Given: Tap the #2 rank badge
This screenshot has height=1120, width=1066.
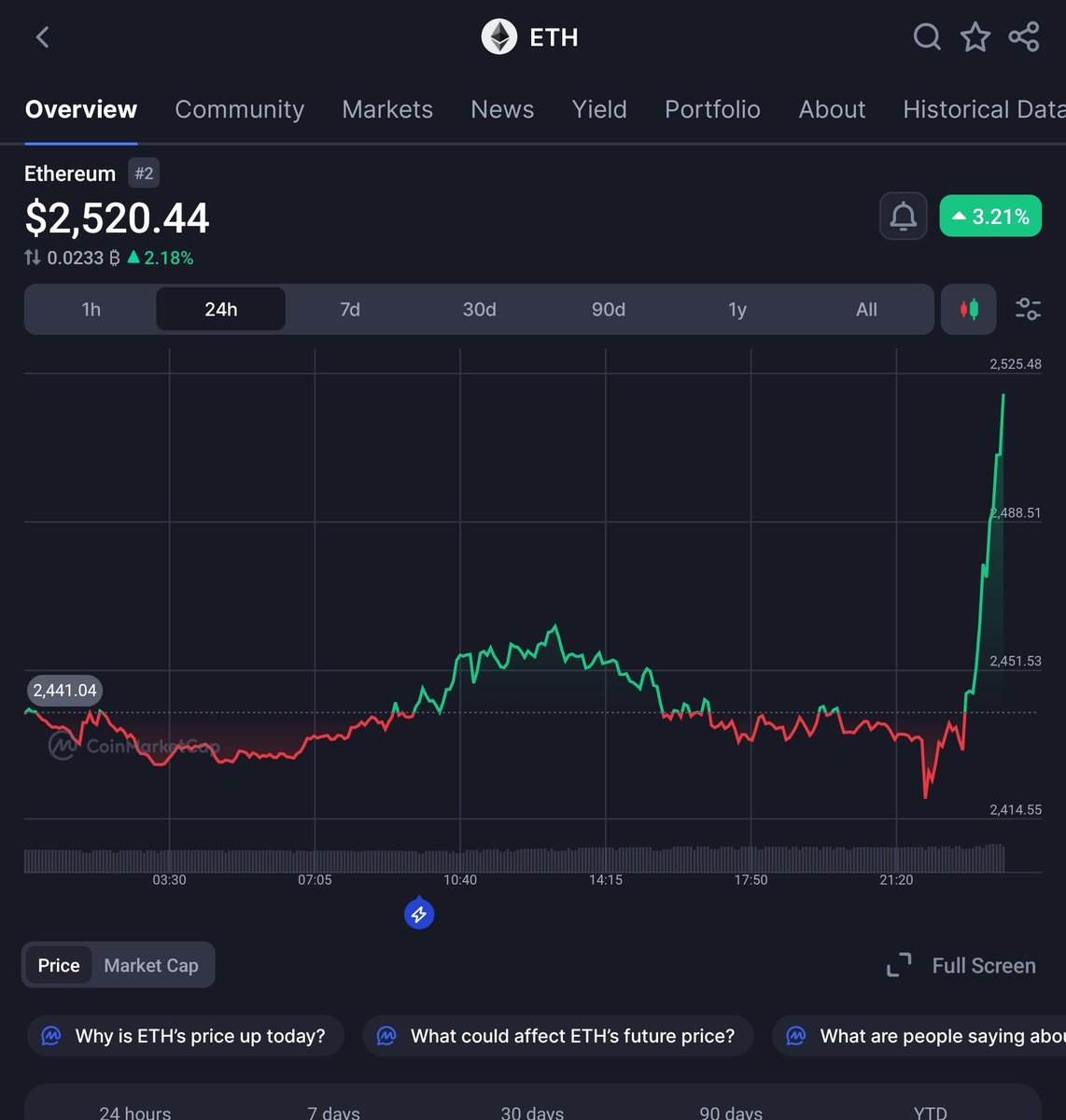Looking at the screenshot, I should point(144,174).
